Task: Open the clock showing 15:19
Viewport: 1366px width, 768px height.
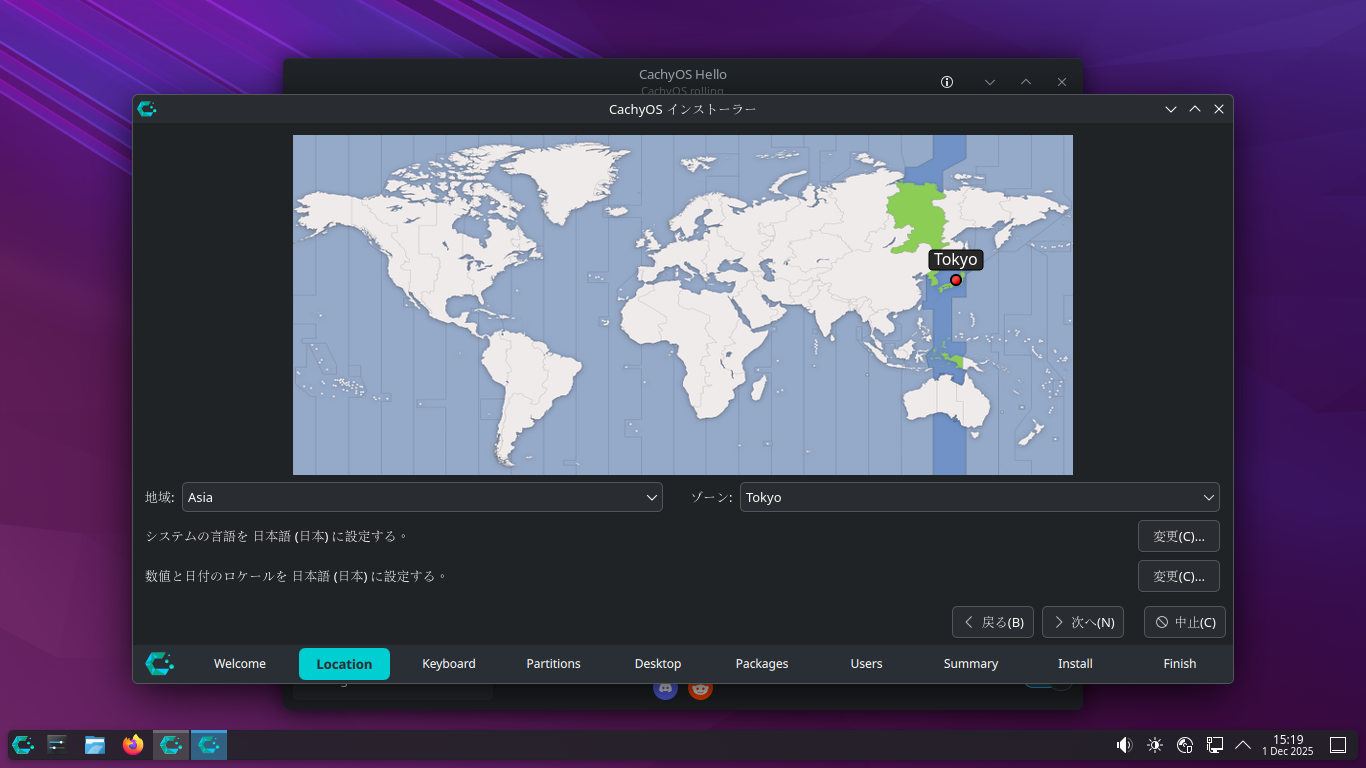Action: pyautogui.click(x=1288, y=745)
